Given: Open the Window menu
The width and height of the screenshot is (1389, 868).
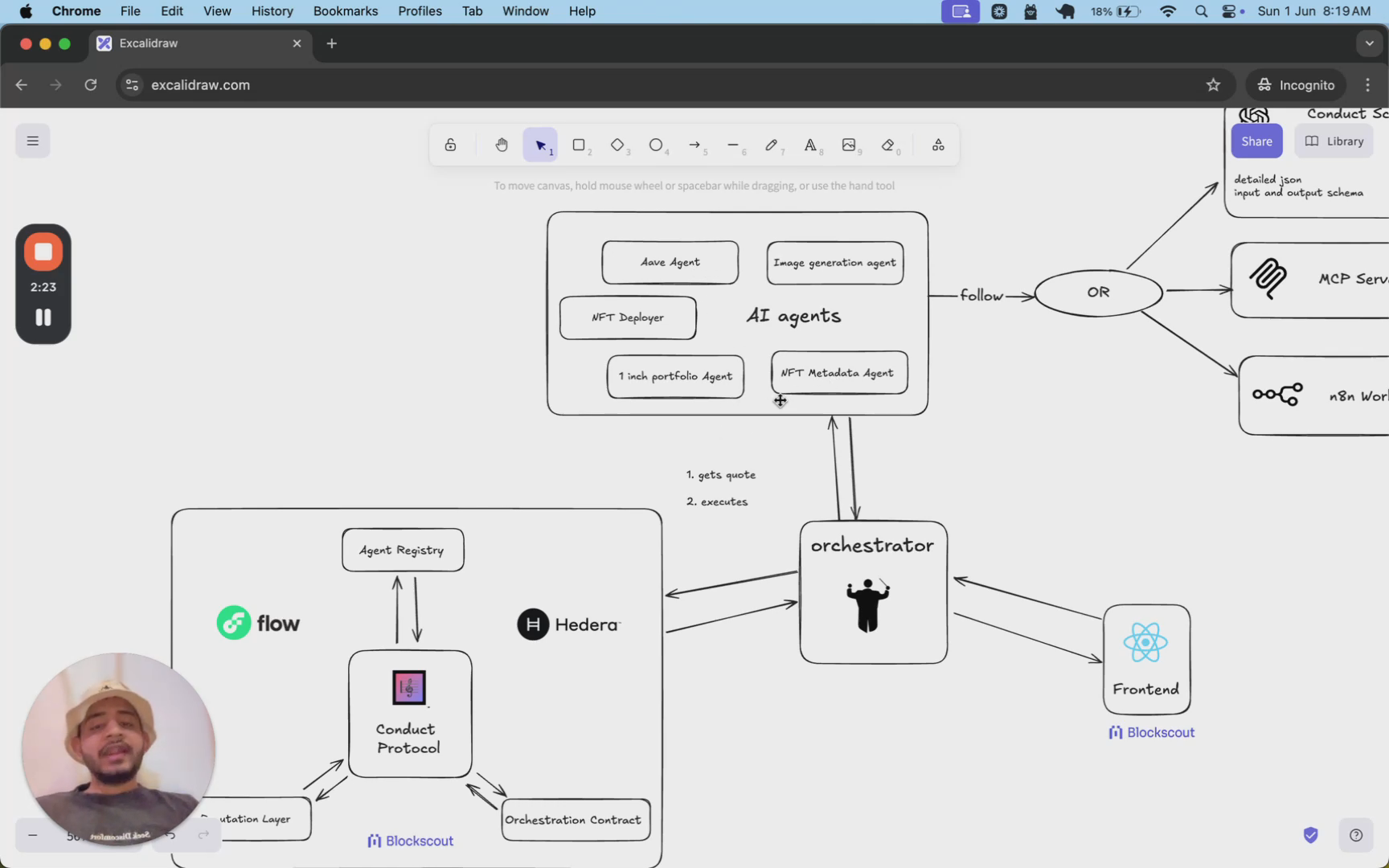Looking at the screenshot, I should tap(526, 11).
